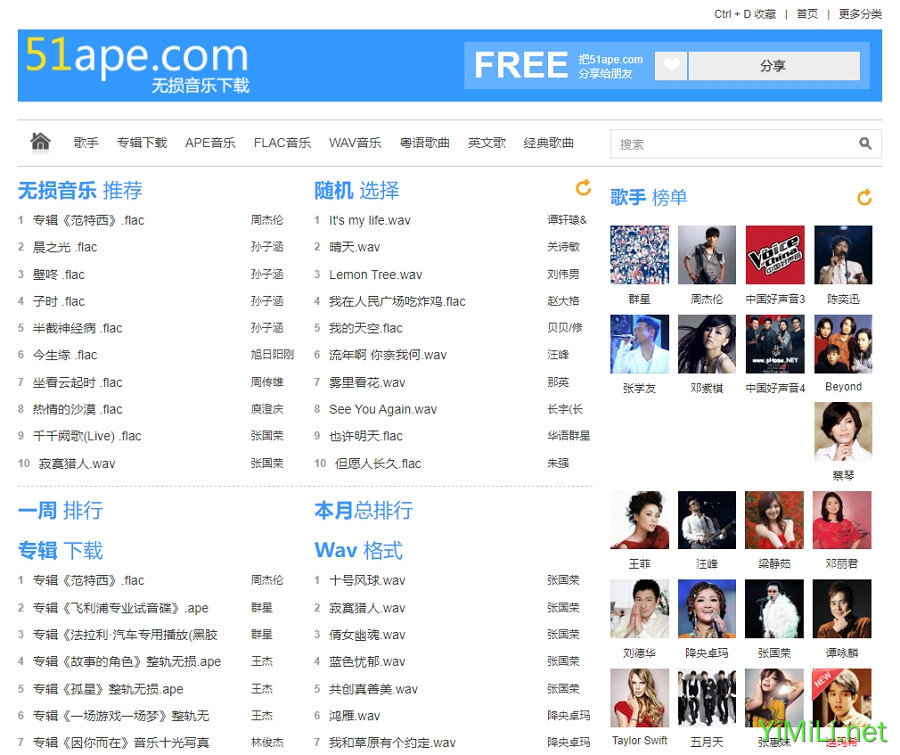Open 周杰伦 singer thumbnail

(x=707, y=255)
